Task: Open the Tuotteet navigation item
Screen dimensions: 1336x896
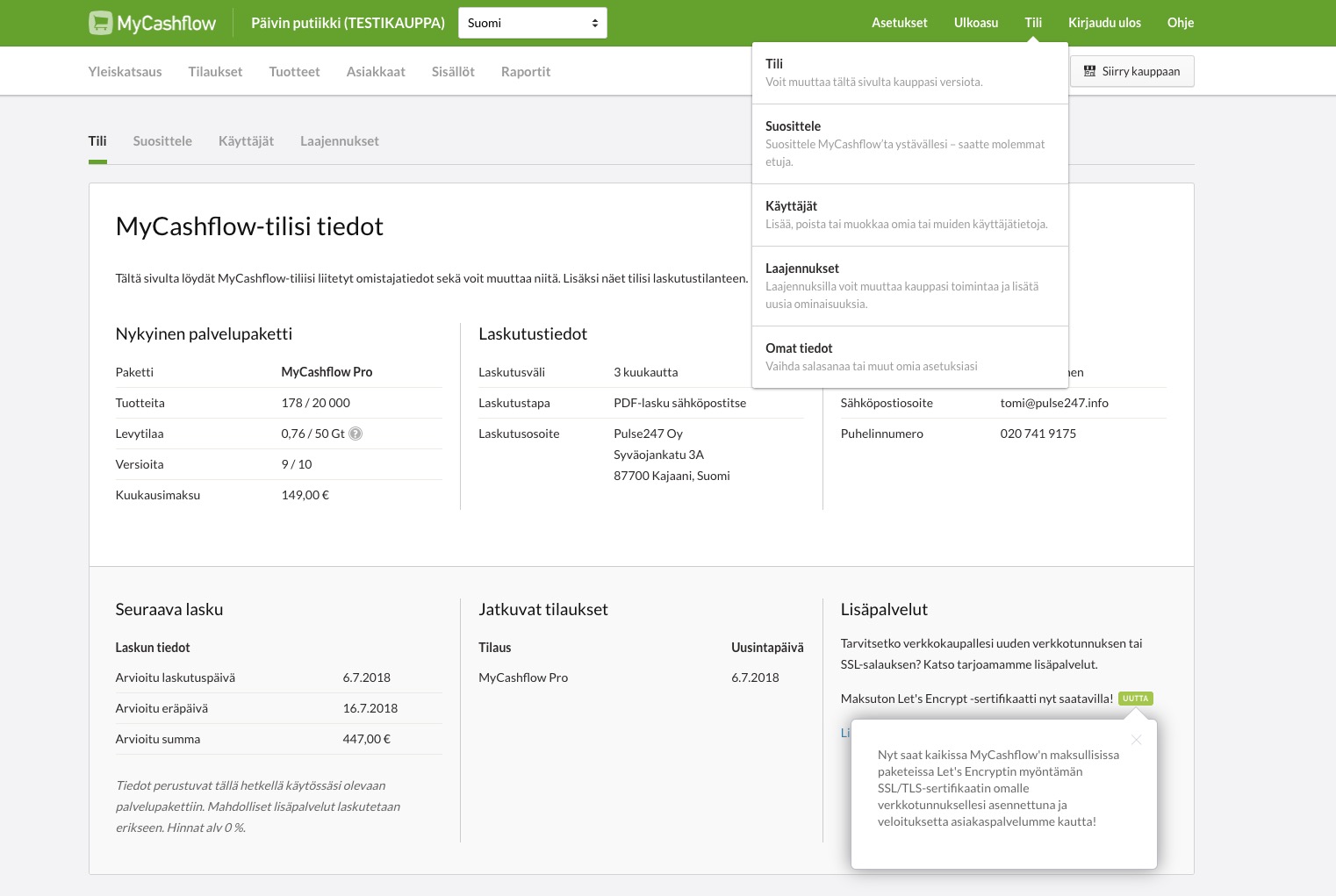Action: [294, 72]
